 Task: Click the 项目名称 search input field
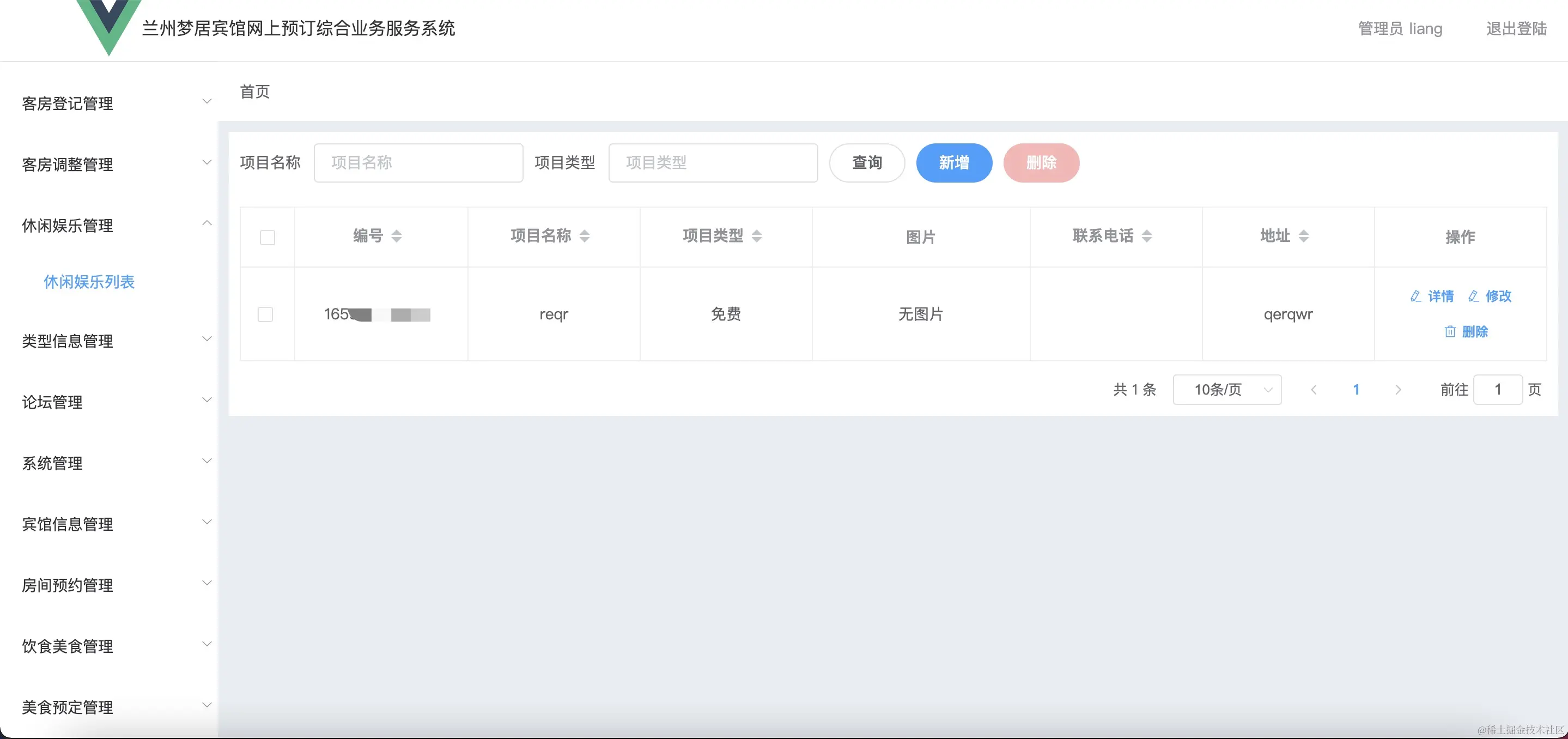tap(418, 162)
